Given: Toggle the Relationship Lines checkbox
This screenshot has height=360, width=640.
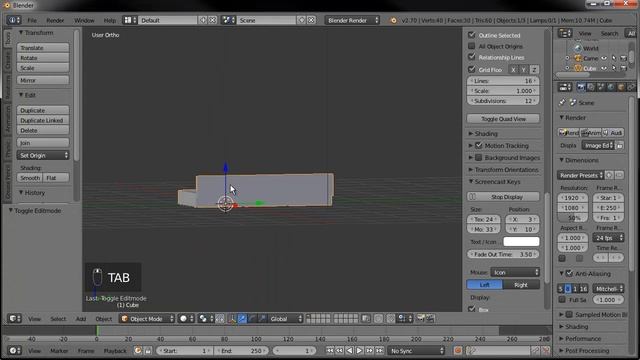Looking at the screenshot, I should click(471, 57).
